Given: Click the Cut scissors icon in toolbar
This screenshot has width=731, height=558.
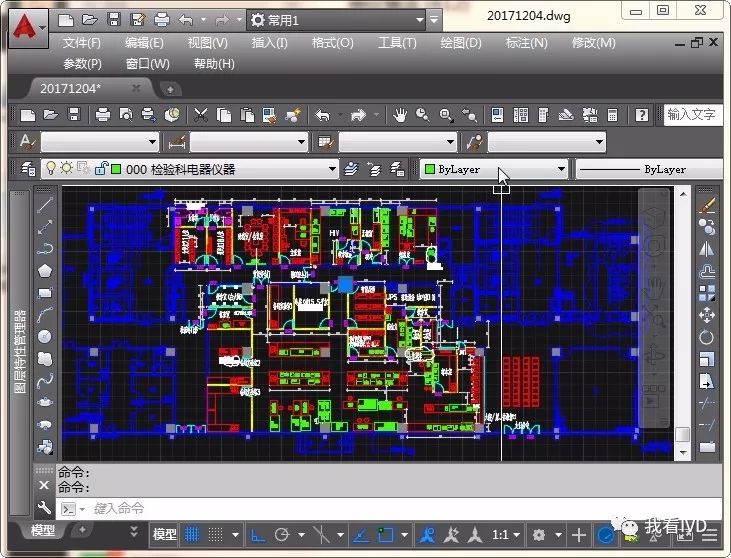Looking at the screenshot, I should [201, 115].
